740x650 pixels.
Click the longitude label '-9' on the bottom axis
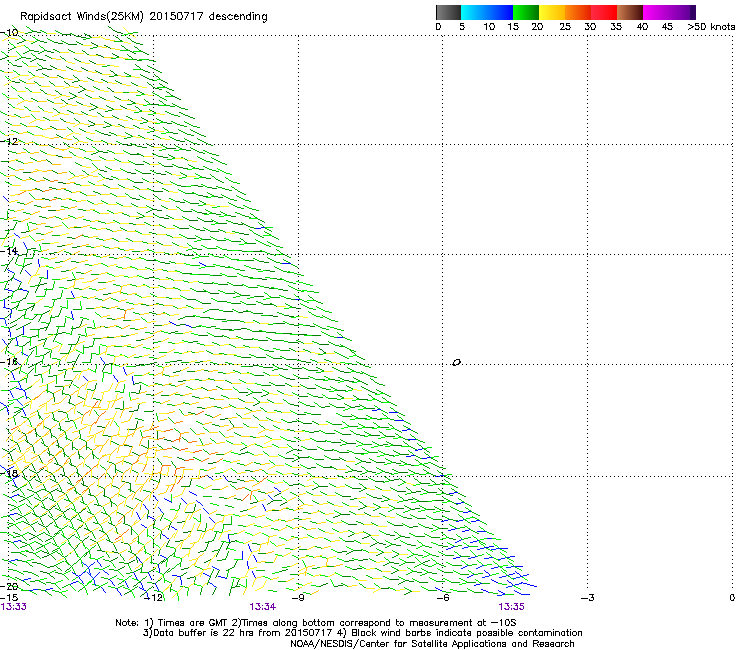coord(298,598)
